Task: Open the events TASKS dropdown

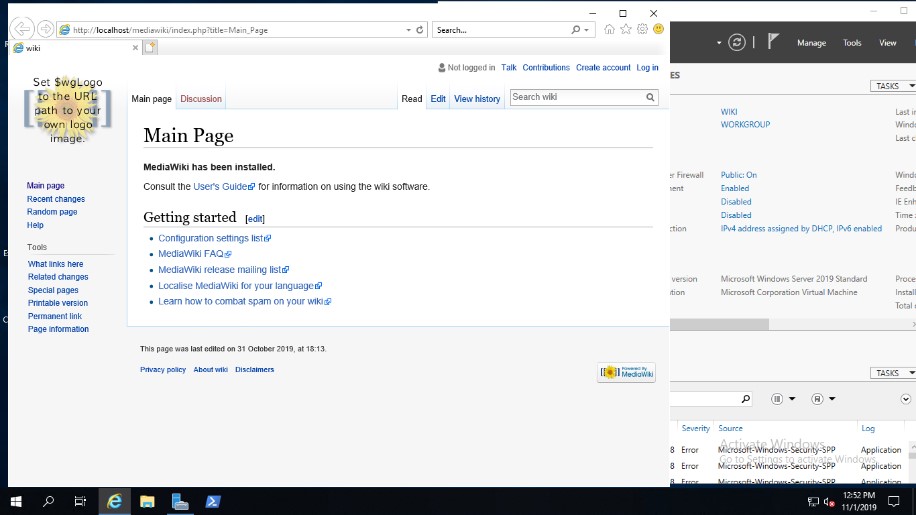Action: [893, 373]
